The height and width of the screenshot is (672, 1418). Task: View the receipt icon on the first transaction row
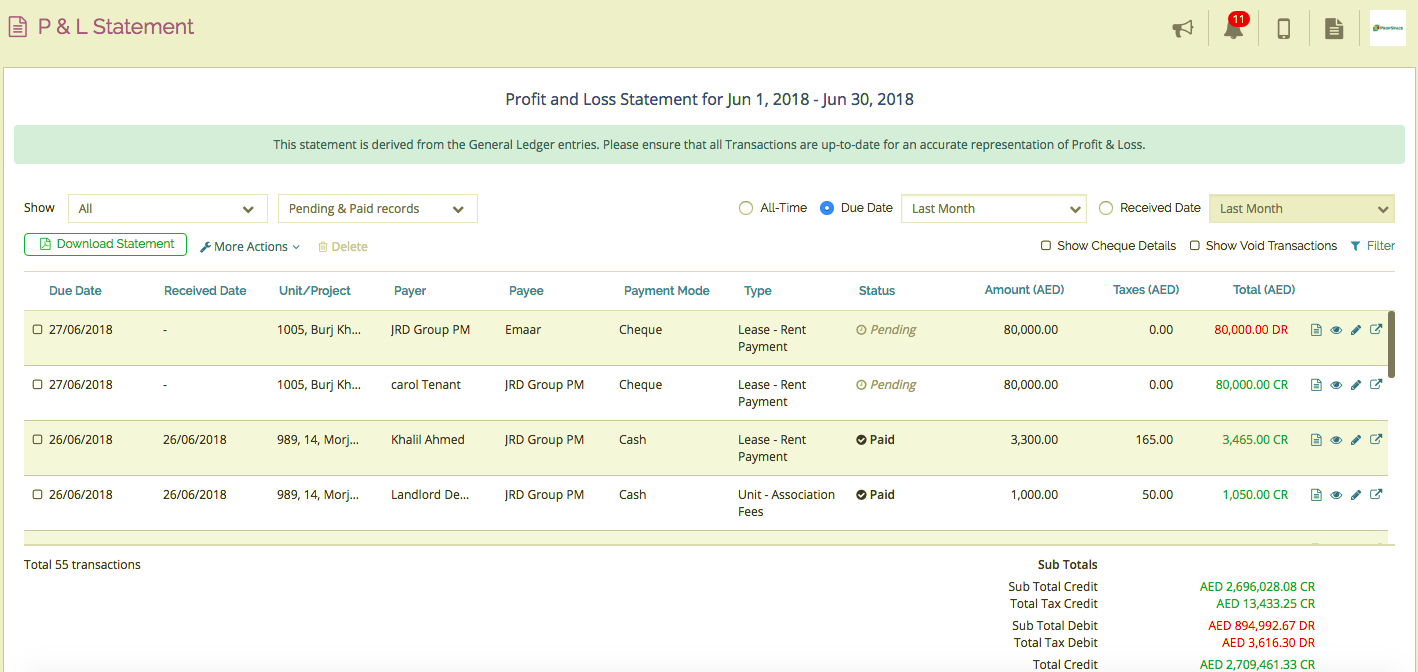point(1315,328)
